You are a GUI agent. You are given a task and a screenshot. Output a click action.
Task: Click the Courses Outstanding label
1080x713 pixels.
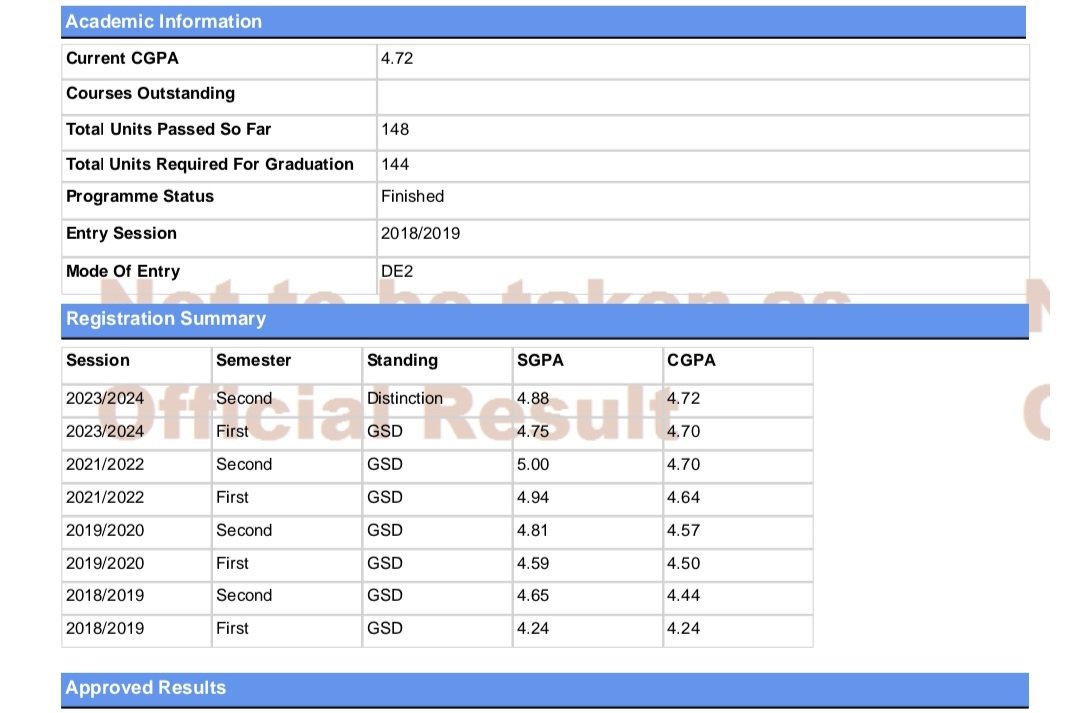click(150, 94)
